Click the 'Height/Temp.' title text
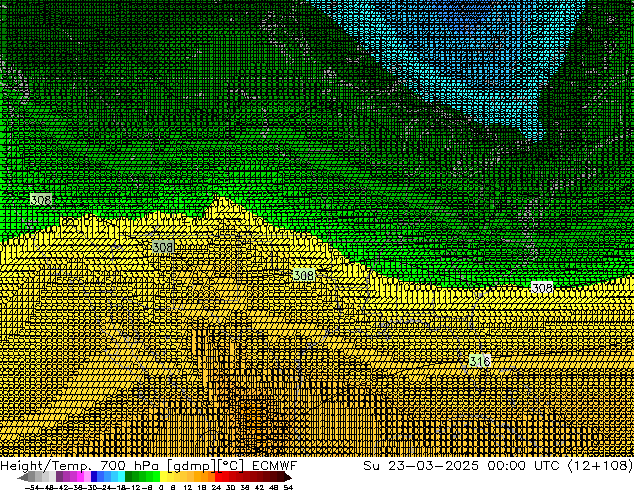 click(x=45, y=466)
